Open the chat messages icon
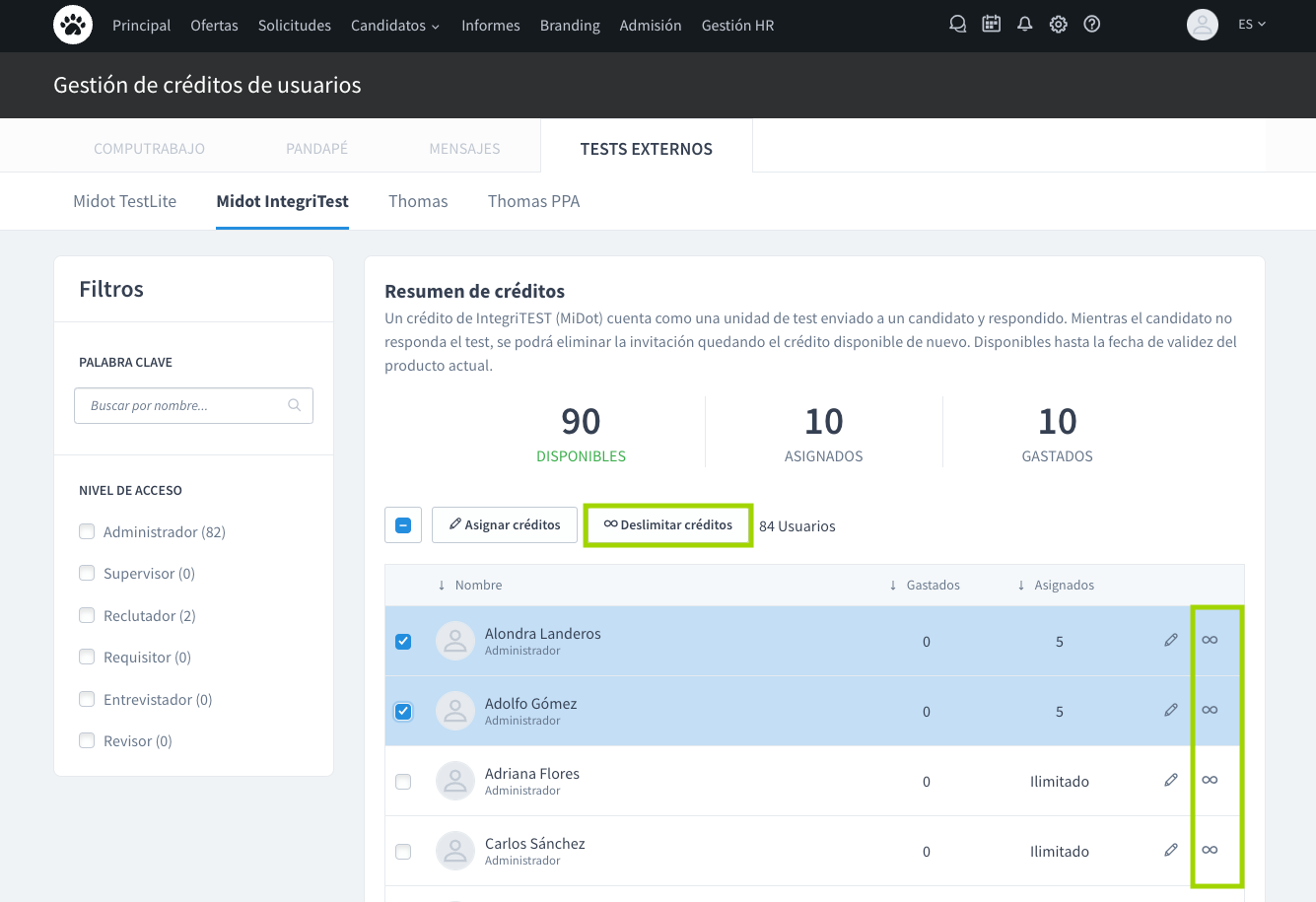Screen dimensions: 1316x902 (957, 25)
